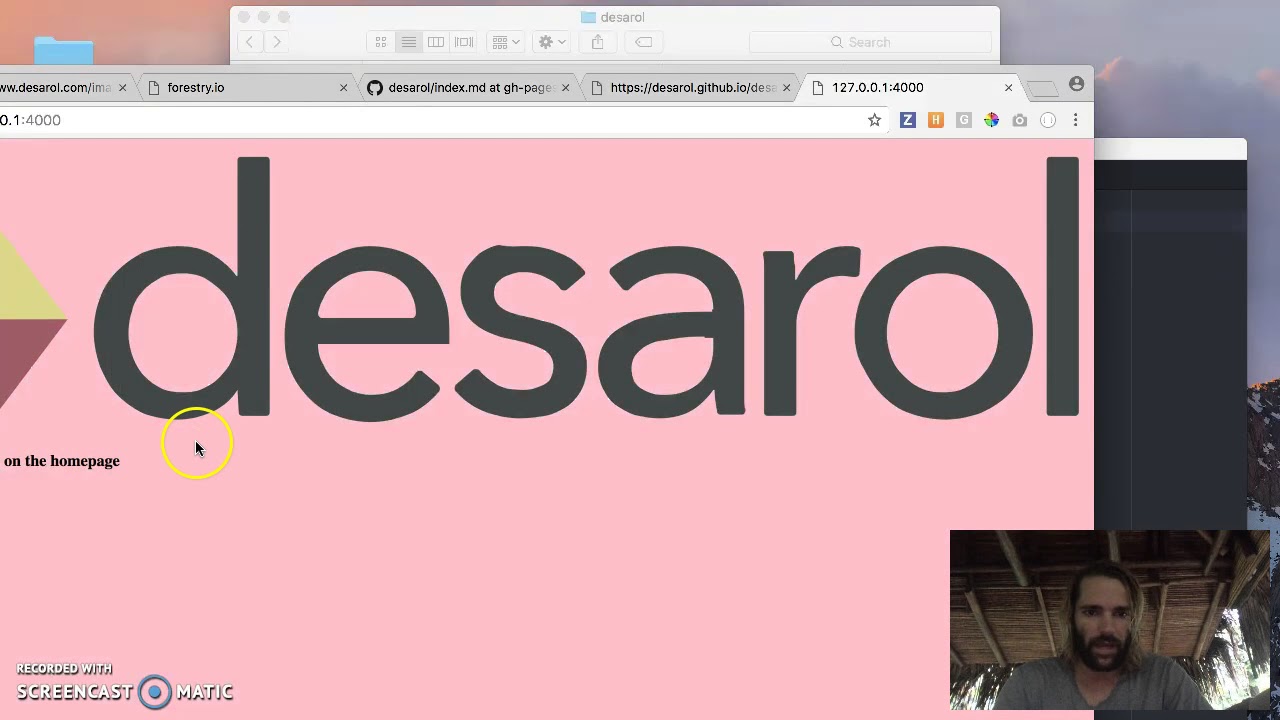Open the Chrome profile menu

(1076, 85)
